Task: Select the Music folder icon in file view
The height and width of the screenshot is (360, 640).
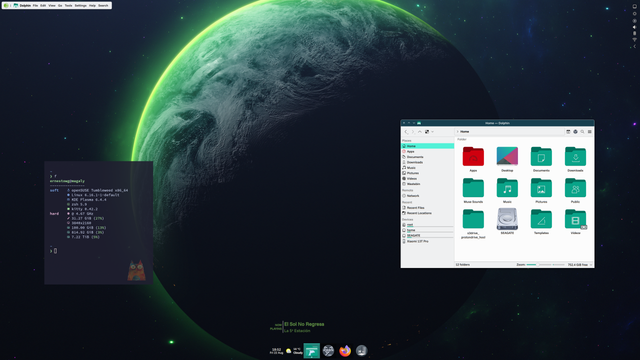Action: (507, 188)
